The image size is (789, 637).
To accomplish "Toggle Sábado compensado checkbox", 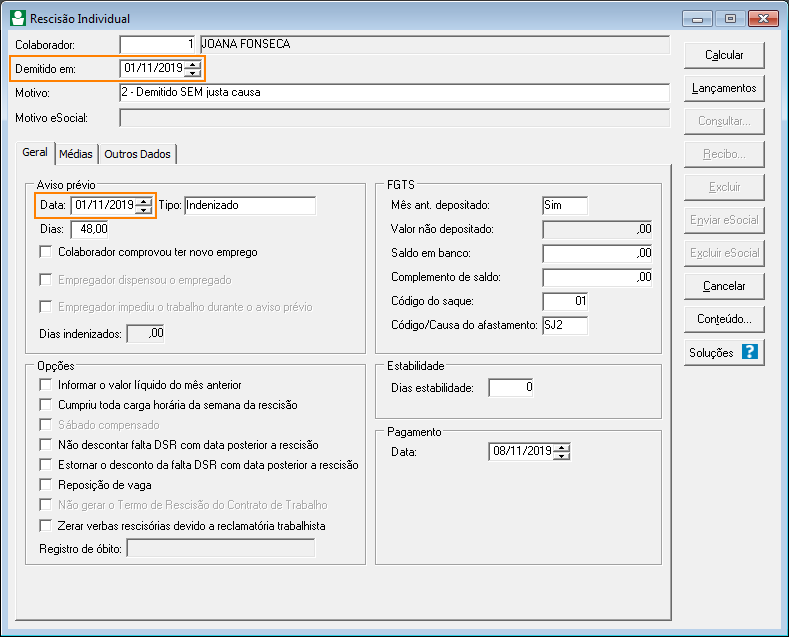I will [x=45, y=425].
